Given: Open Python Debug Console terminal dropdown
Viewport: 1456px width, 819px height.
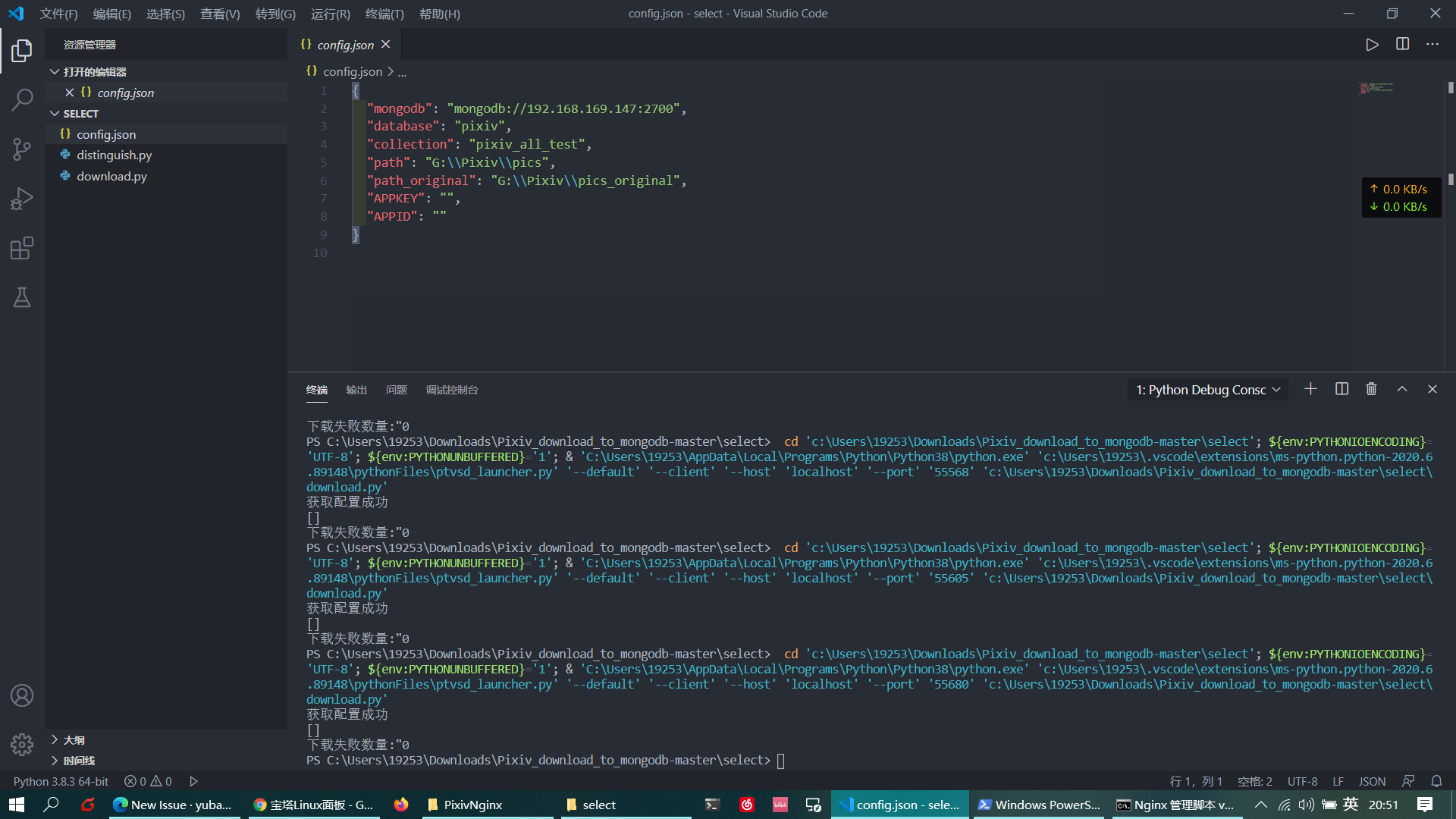Looking at the screenshot, I should click(1207, 390).
